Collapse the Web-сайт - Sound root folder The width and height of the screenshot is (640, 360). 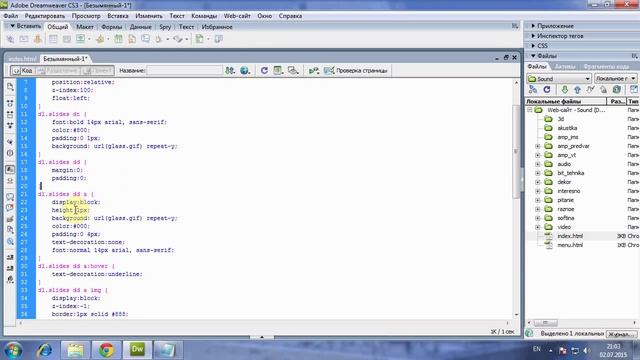pyautogui.click(x=530, y=110)
